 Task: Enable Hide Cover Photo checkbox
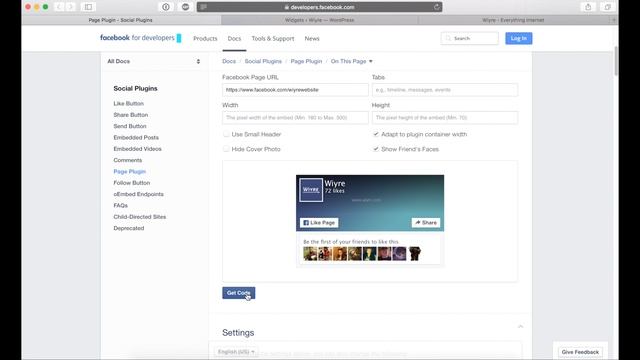tap(226, 149)
